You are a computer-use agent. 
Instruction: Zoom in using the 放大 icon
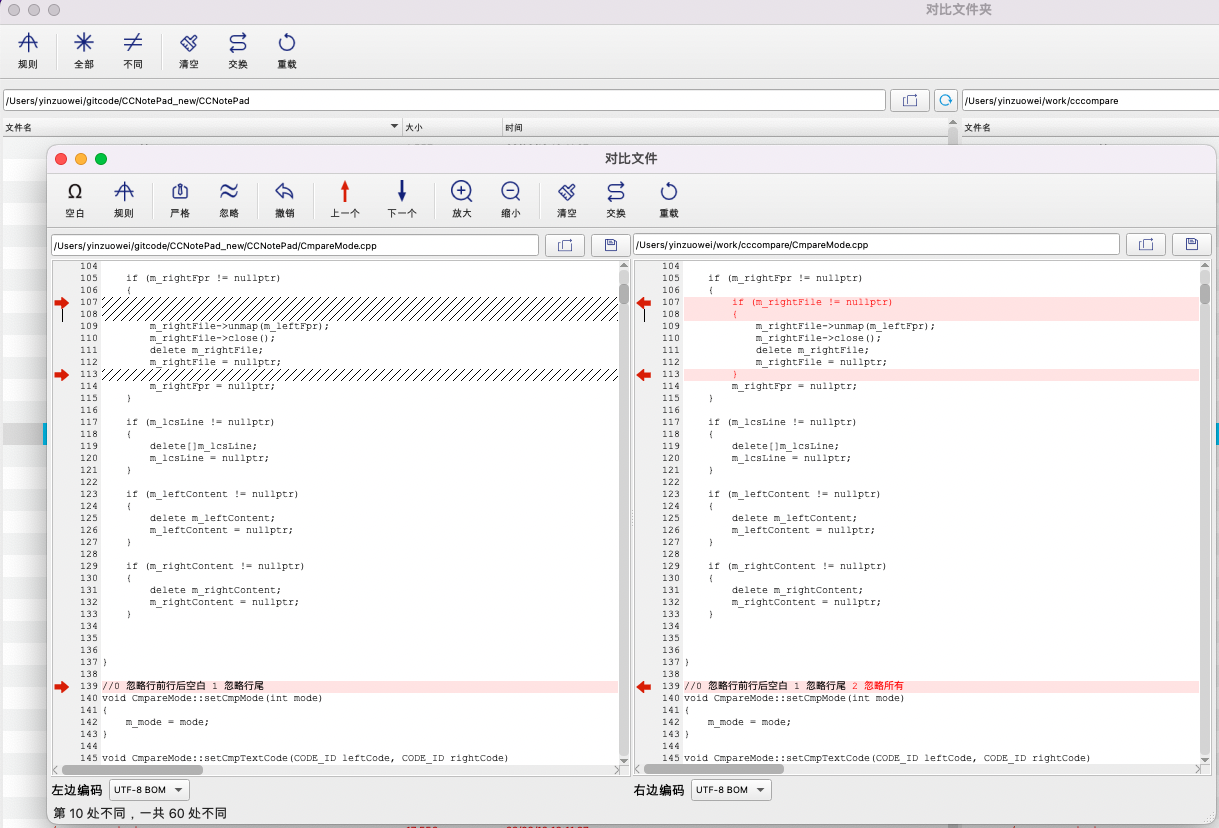click(461, 197)
